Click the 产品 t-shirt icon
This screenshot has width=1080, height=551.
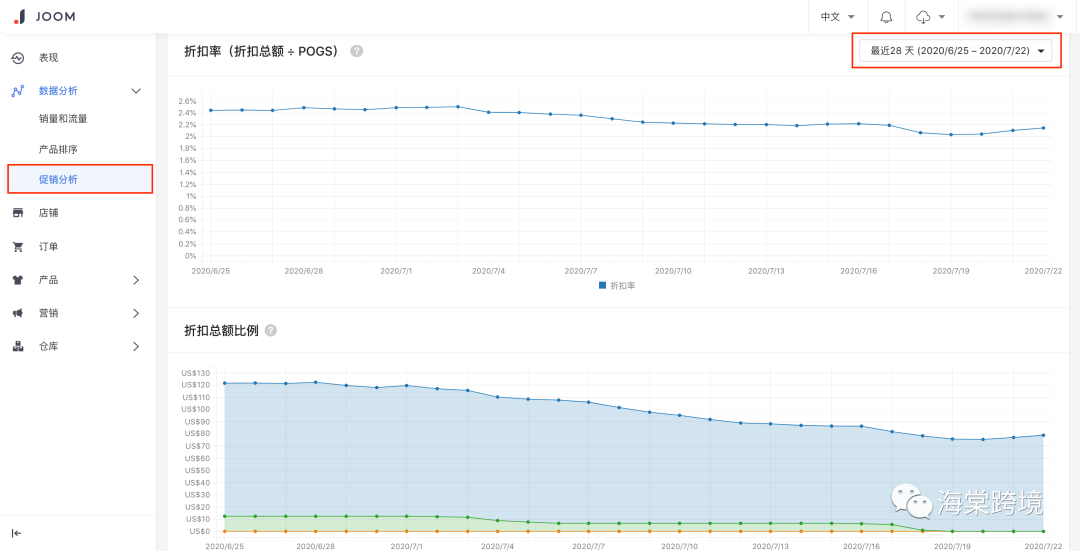click(x=19, y=280)
